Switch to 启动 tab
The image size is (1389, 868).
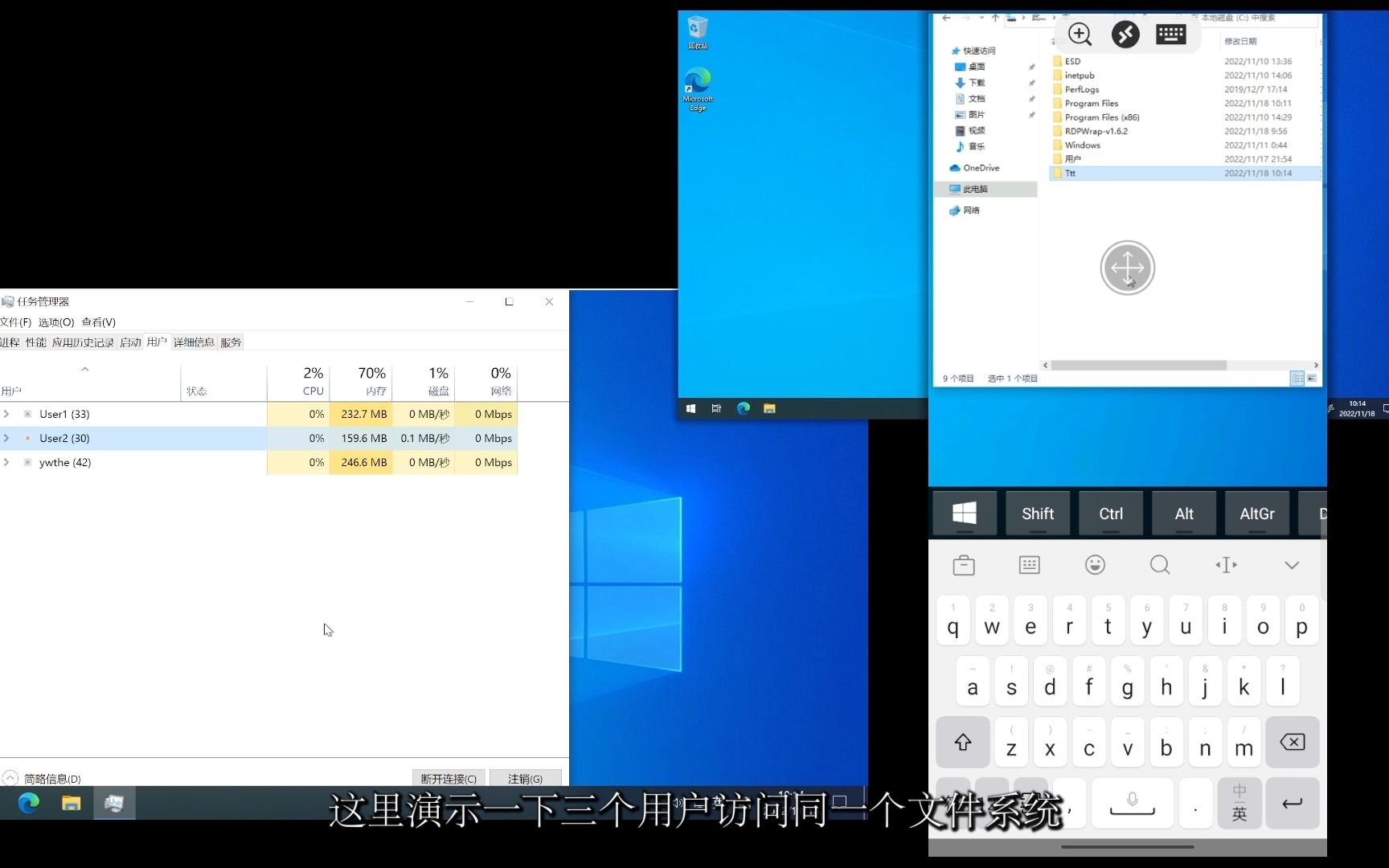(x=130, y=342)
